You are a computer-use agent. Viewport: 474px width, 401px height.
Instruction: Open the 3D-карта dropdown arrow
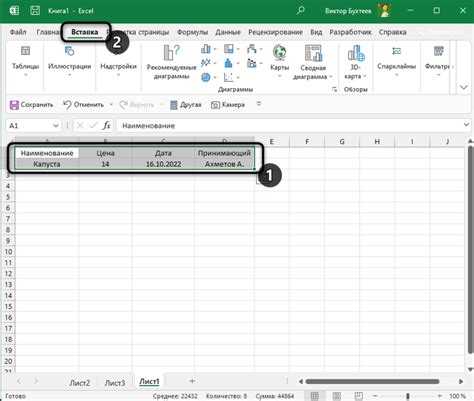click(365, 77)
